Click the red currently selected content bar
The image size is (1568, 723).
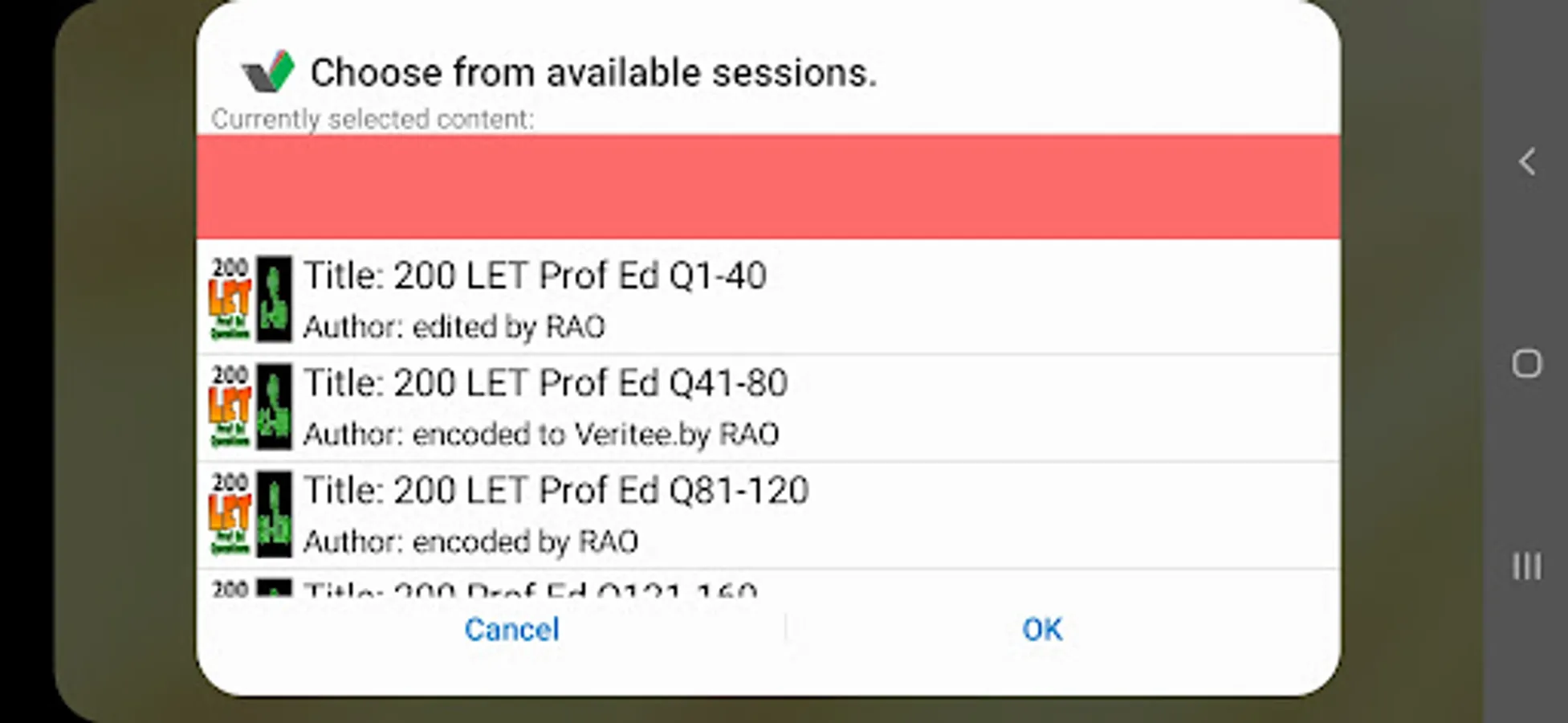[768, 186]
